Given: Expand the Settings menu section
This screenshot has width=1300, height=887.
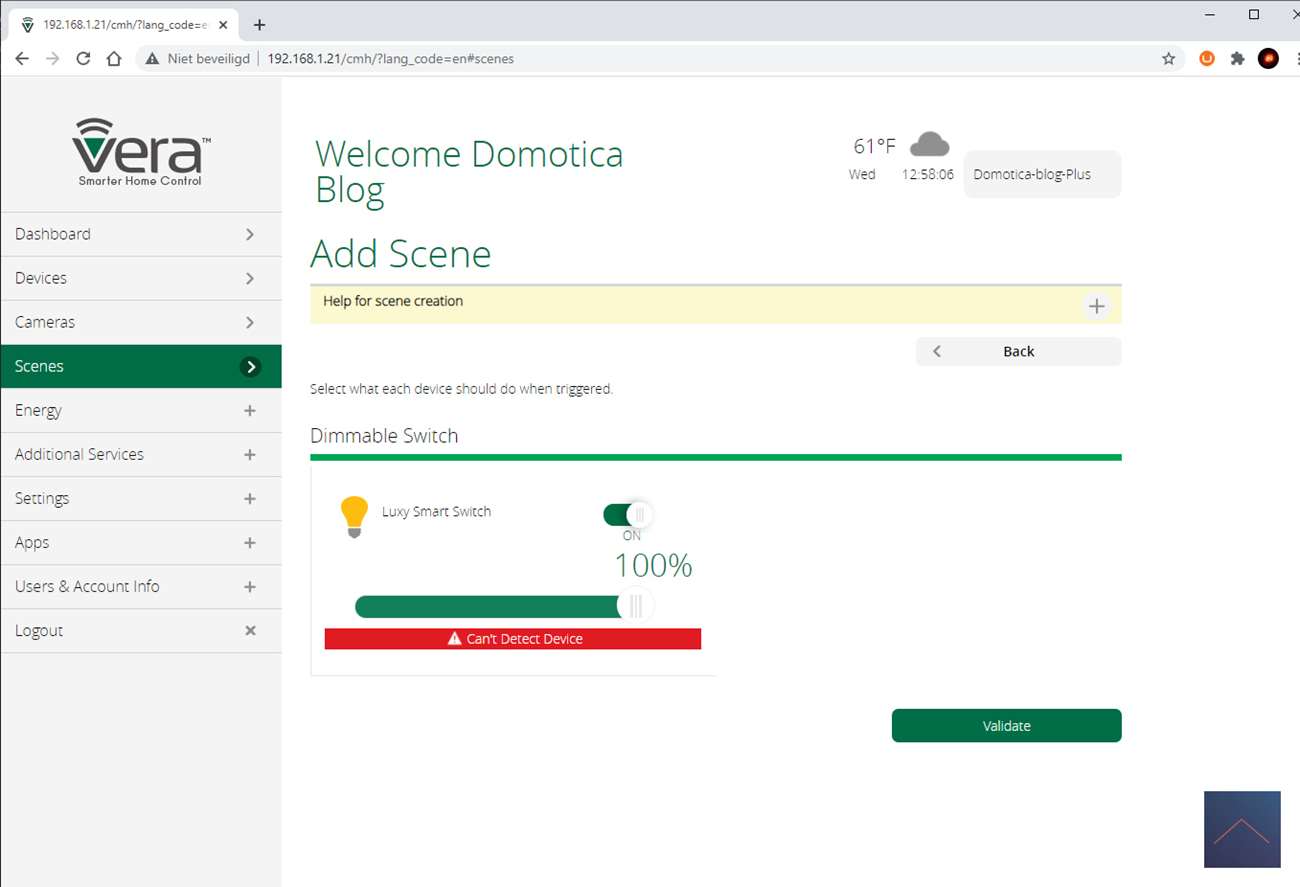Looking at the screenshot, I should (x=250, y=499).
